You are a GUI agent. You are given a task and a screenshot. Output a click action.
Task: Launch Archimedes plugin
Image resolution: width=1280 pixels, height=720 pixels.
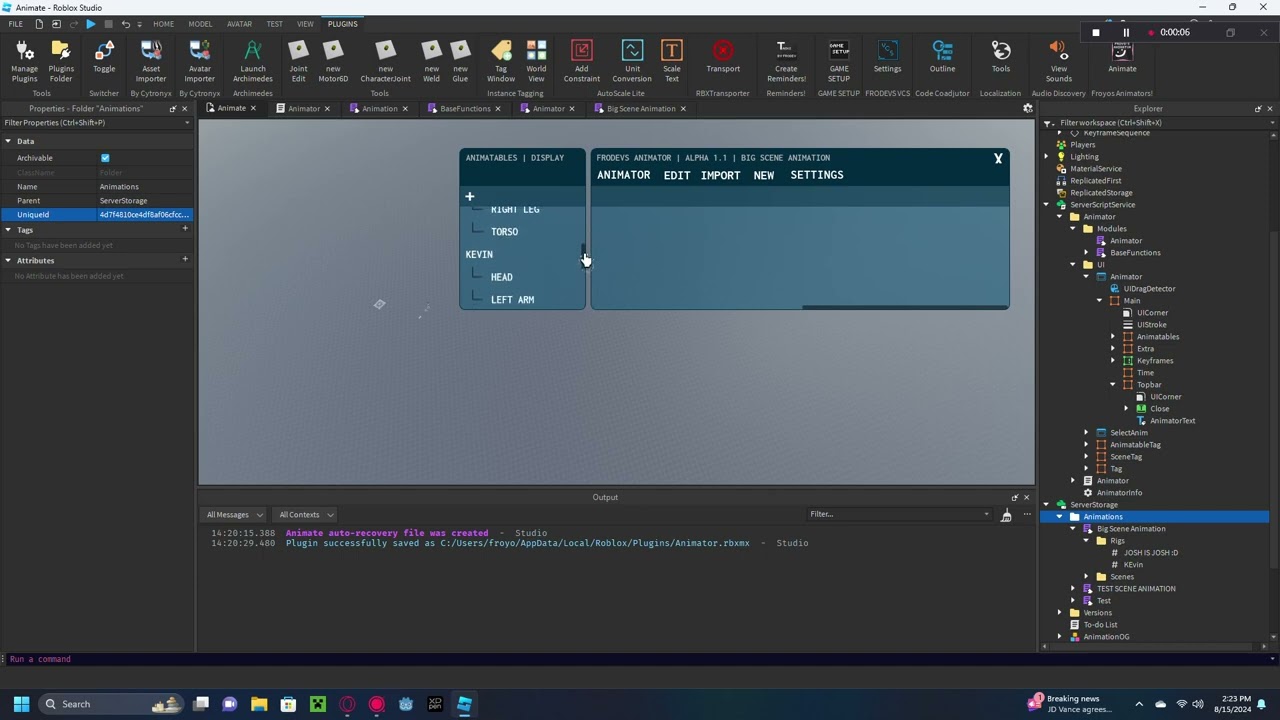point(253,62)
